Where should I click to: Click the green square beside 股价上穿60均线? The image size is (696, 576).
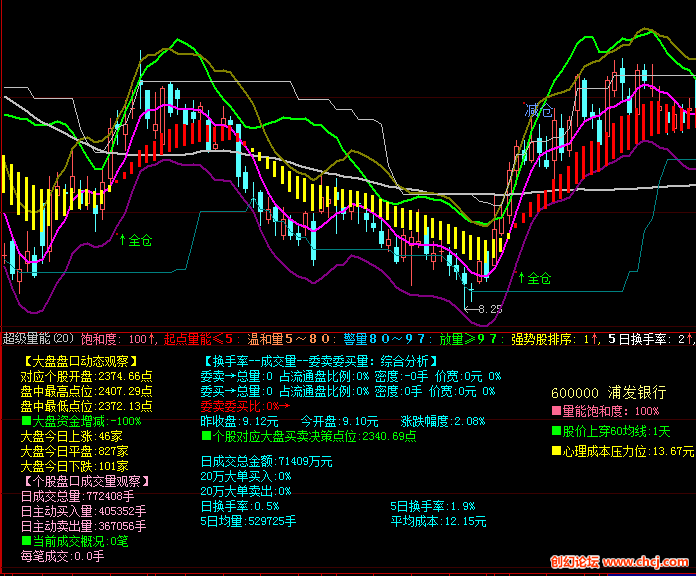click(x=556, y=431)
